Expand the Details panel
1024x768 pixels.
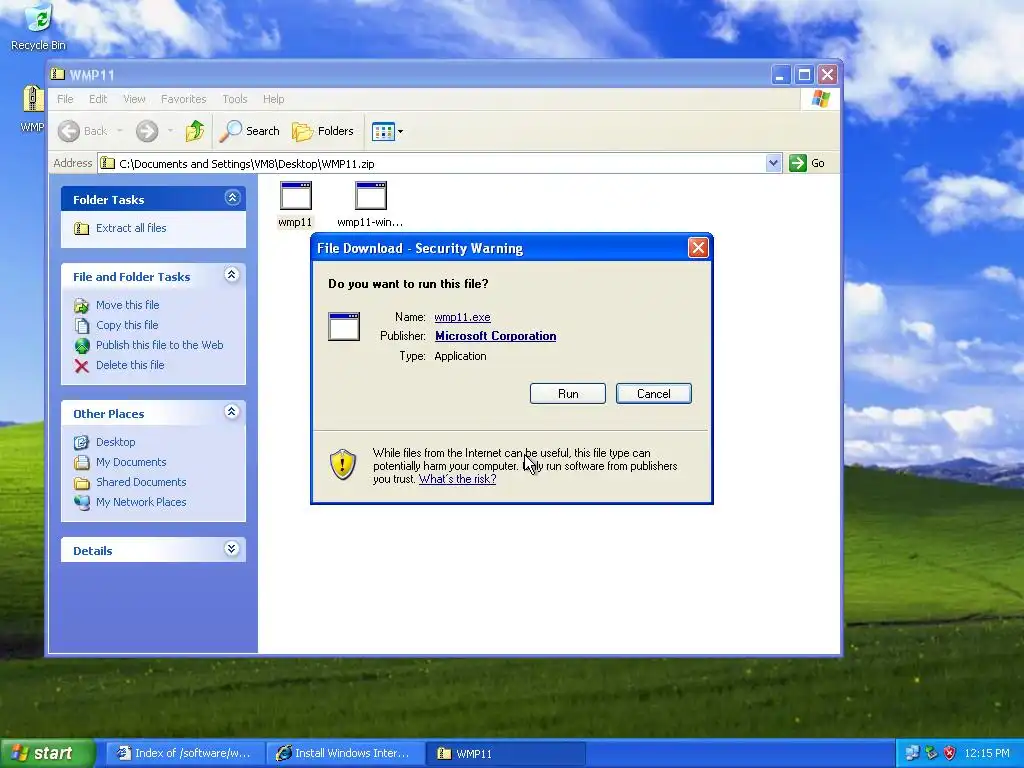click(232, 549)
